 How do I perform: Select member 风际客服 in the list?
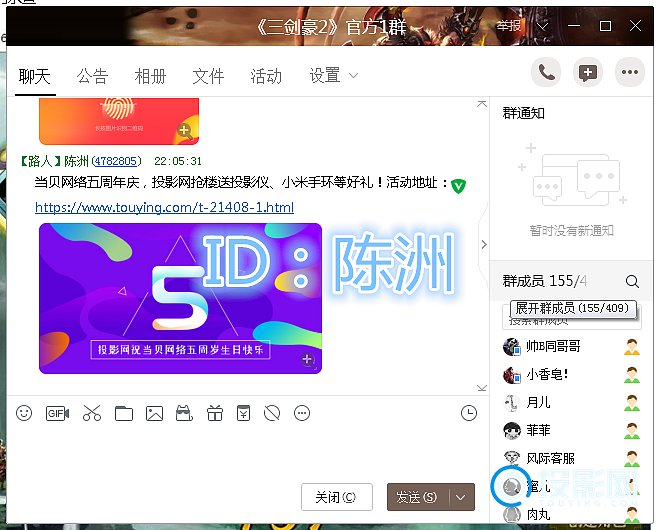tap(572, 458)
